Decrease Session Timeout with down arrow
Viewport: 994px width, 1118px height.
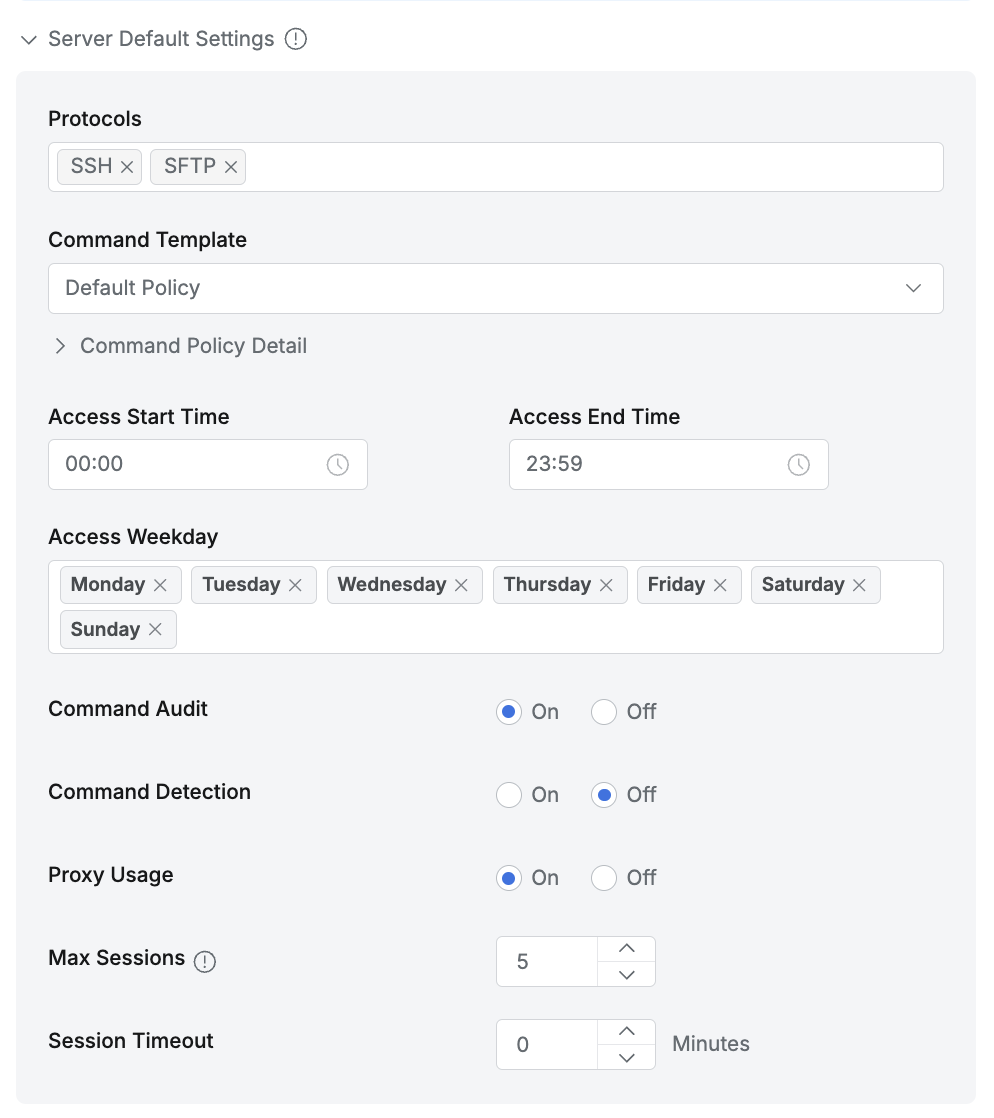[627, 1058]
